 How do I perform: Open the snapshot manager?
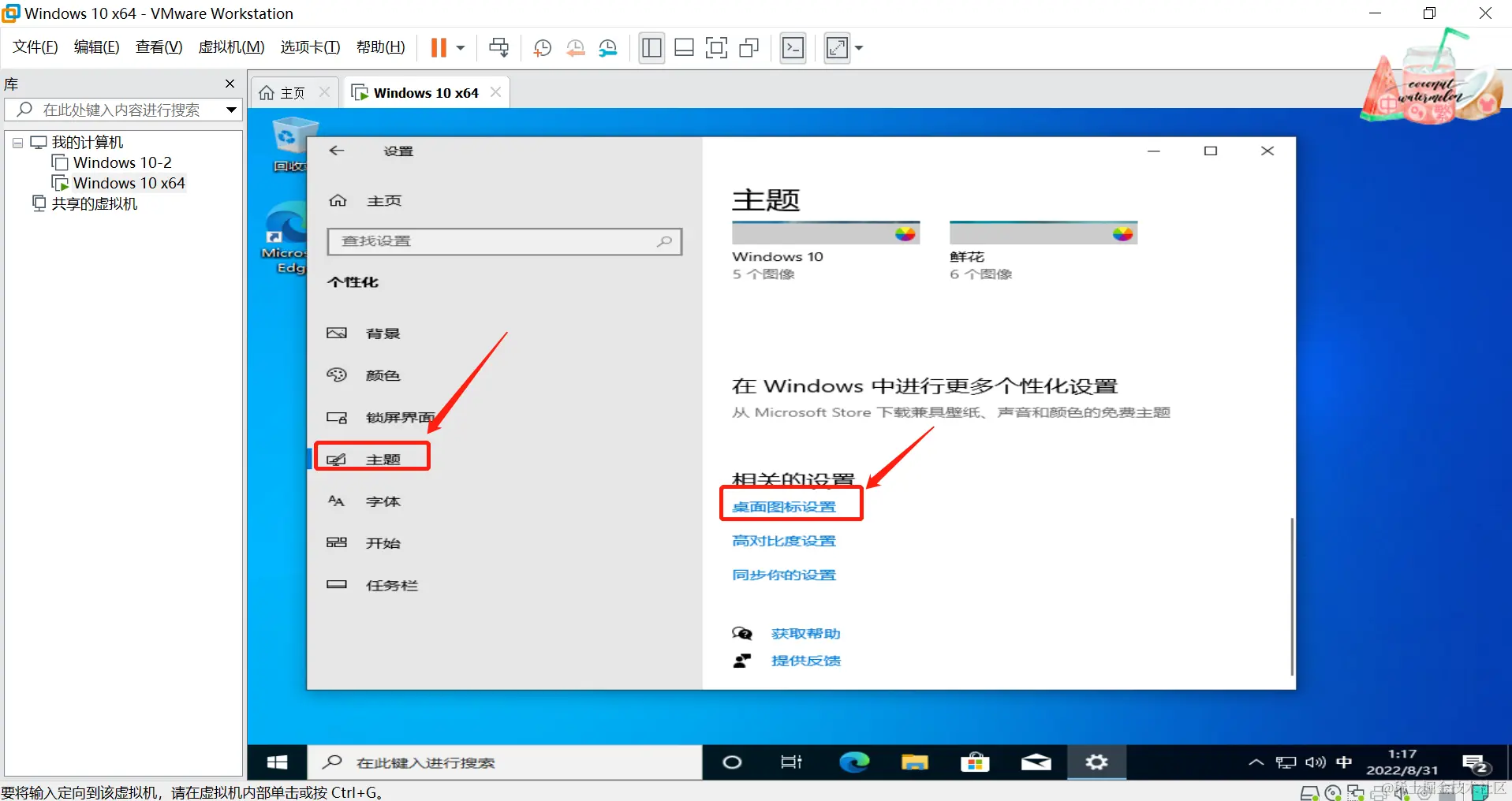(608, 48)
